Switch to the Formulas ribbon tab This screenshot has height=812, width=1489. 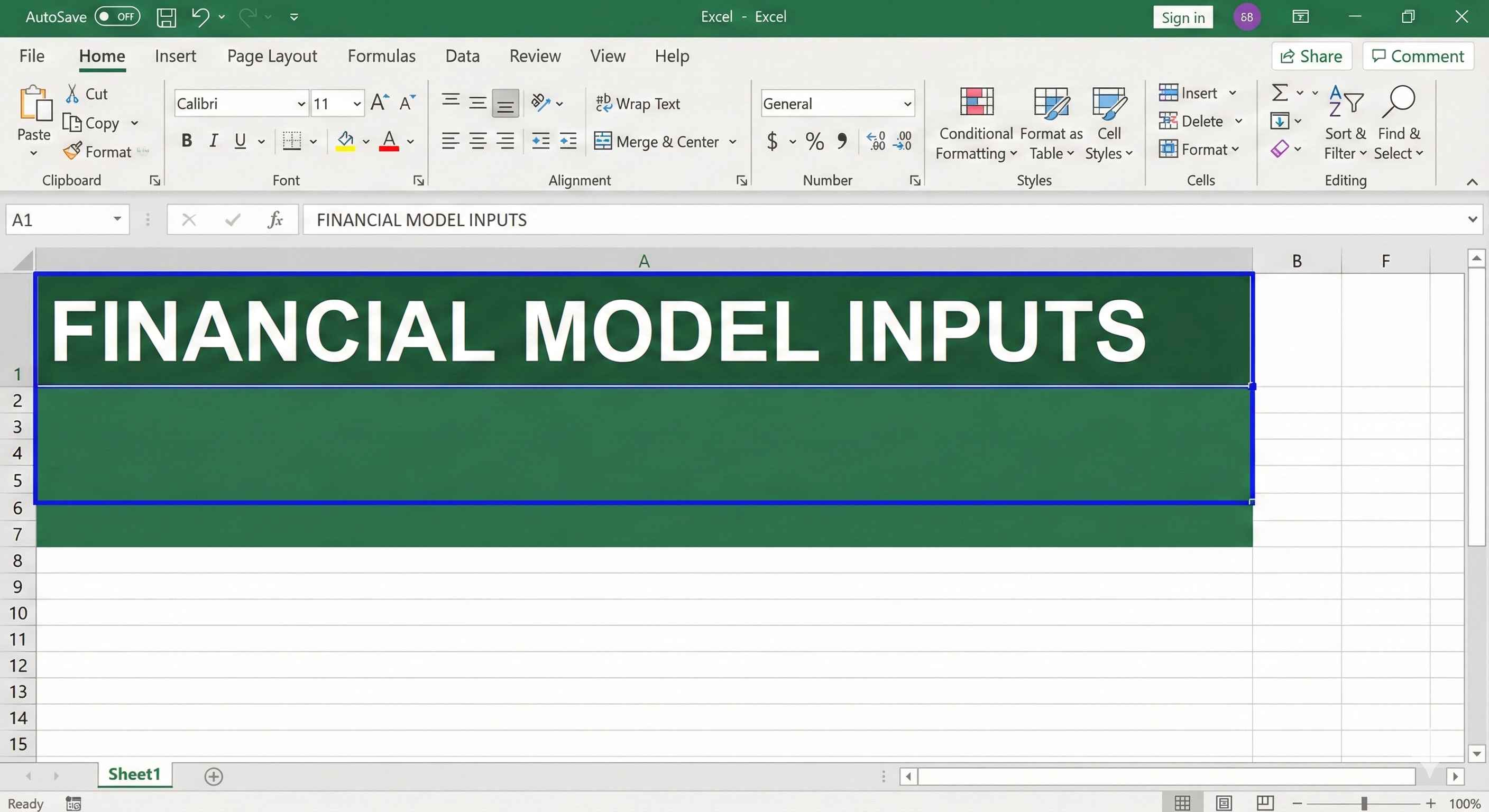click(381, 56)
